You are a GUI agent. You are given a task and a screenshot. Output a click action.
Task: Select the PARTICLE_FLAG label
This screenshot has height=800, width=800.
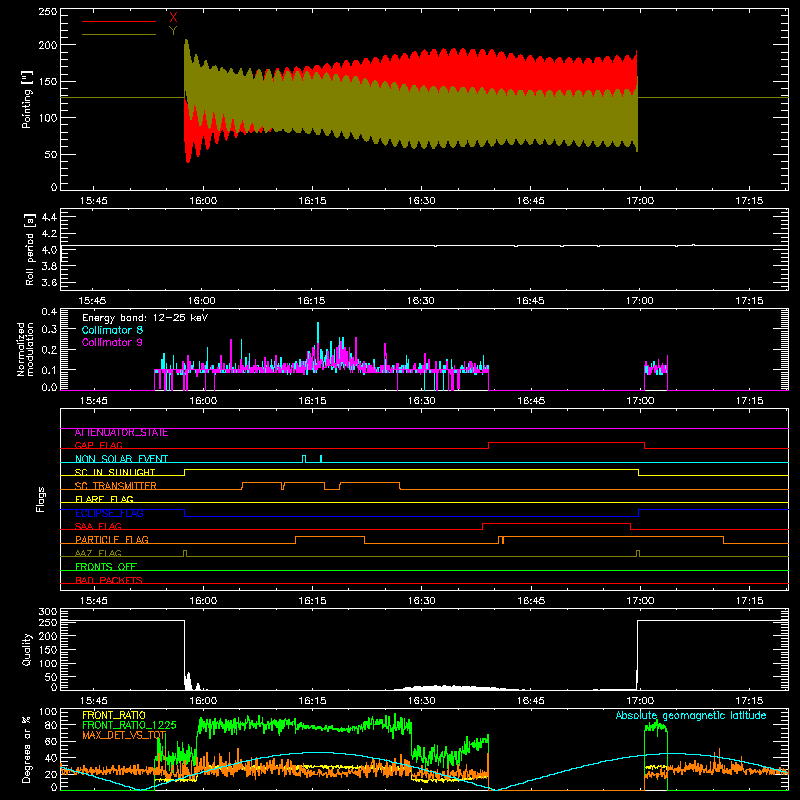(112, 539)
